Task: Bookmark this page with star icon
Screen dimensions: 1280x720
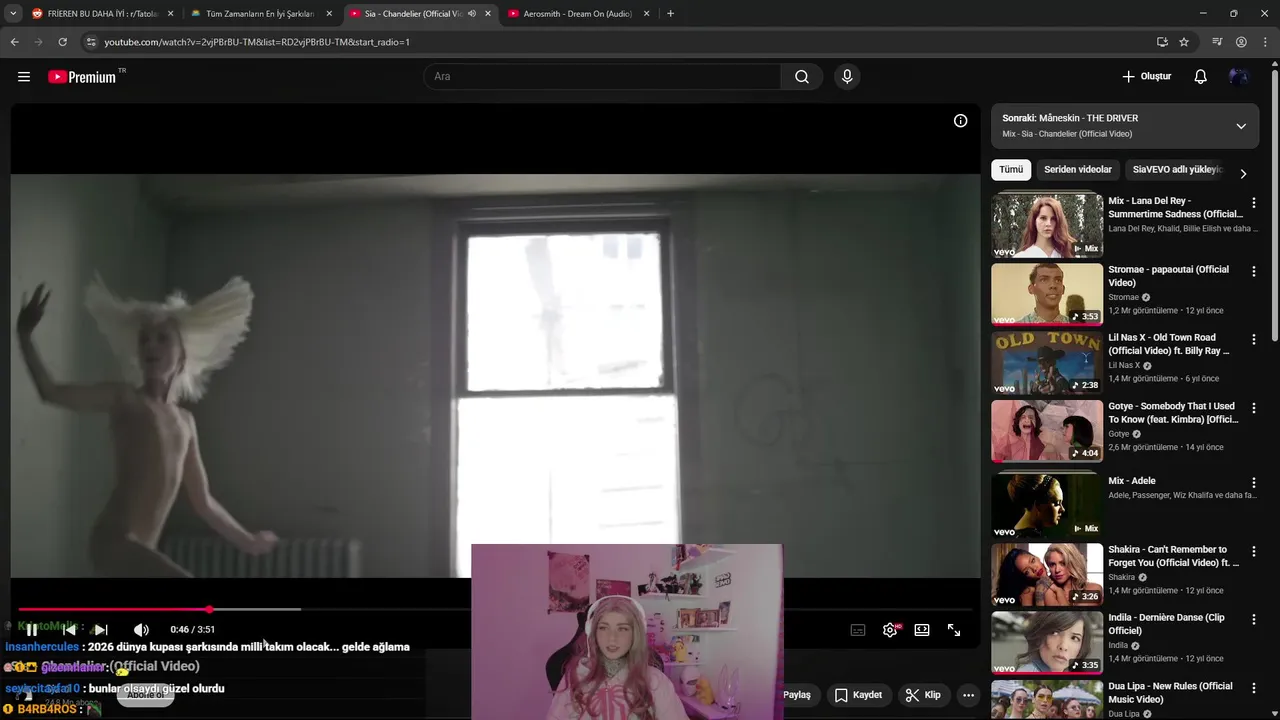Action: tap(1184, 42)
